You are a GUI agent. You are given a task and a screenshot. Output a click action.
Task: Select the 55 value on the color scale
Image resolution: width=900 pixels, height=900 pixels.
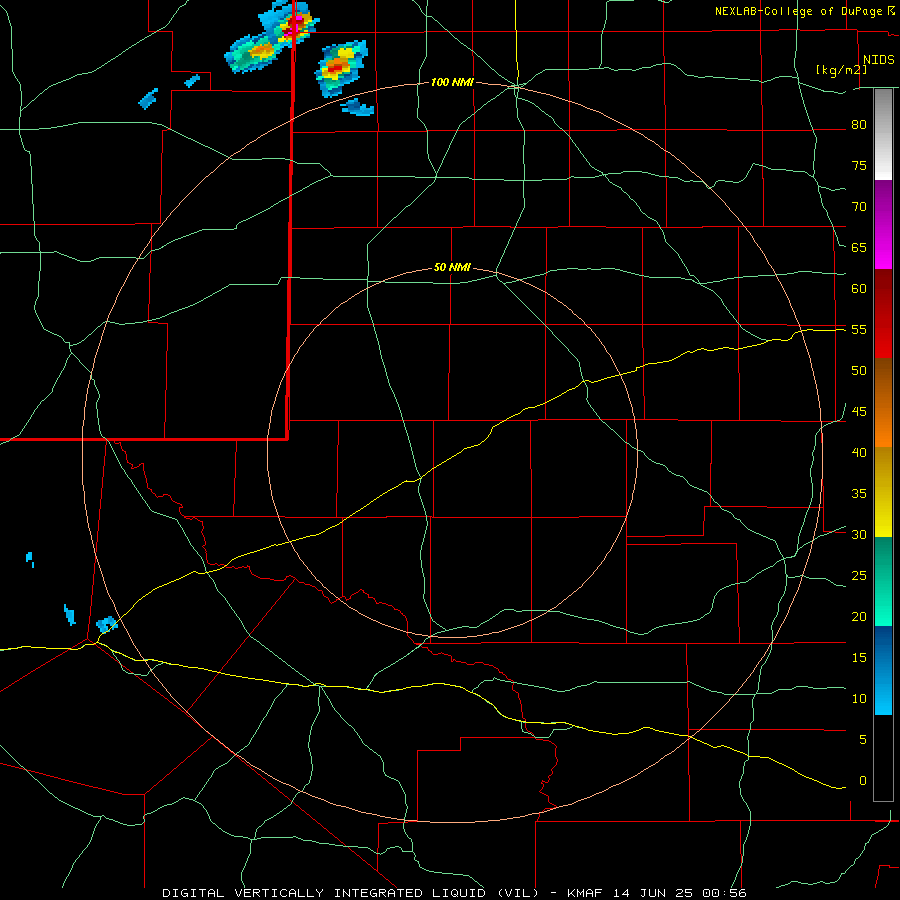[859, 330]
